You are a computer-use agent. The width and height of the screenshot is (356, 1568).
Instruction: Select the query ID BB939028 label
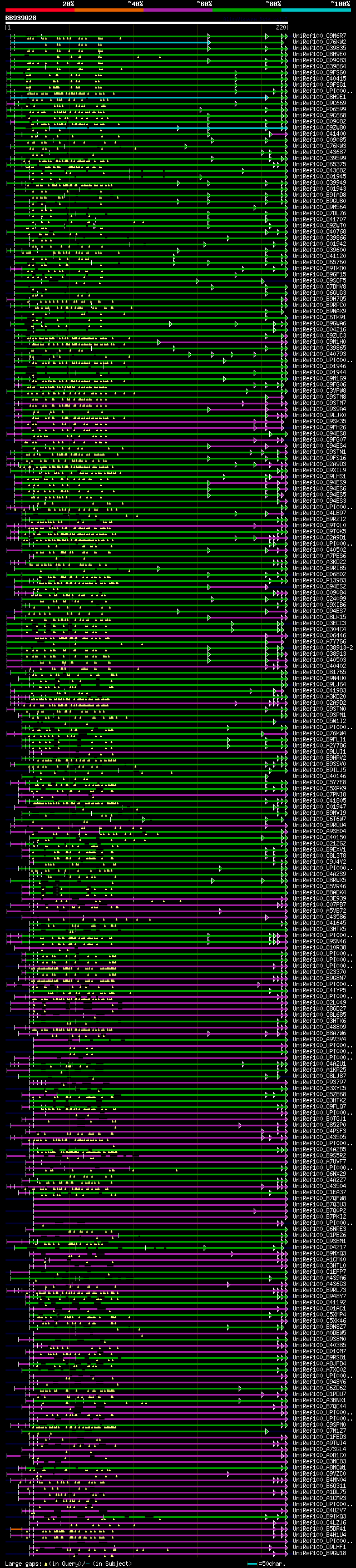point(21,18)
